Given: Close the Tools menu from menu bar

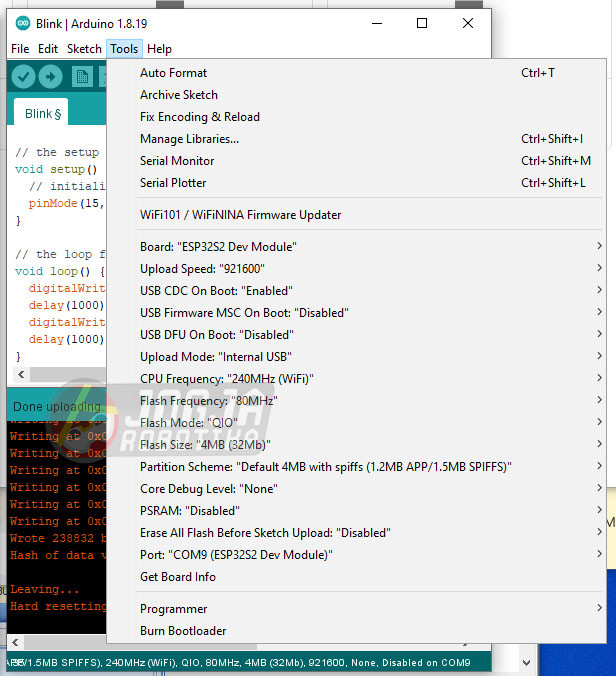Looking at the screenshot, I should (x=124, y=49).
